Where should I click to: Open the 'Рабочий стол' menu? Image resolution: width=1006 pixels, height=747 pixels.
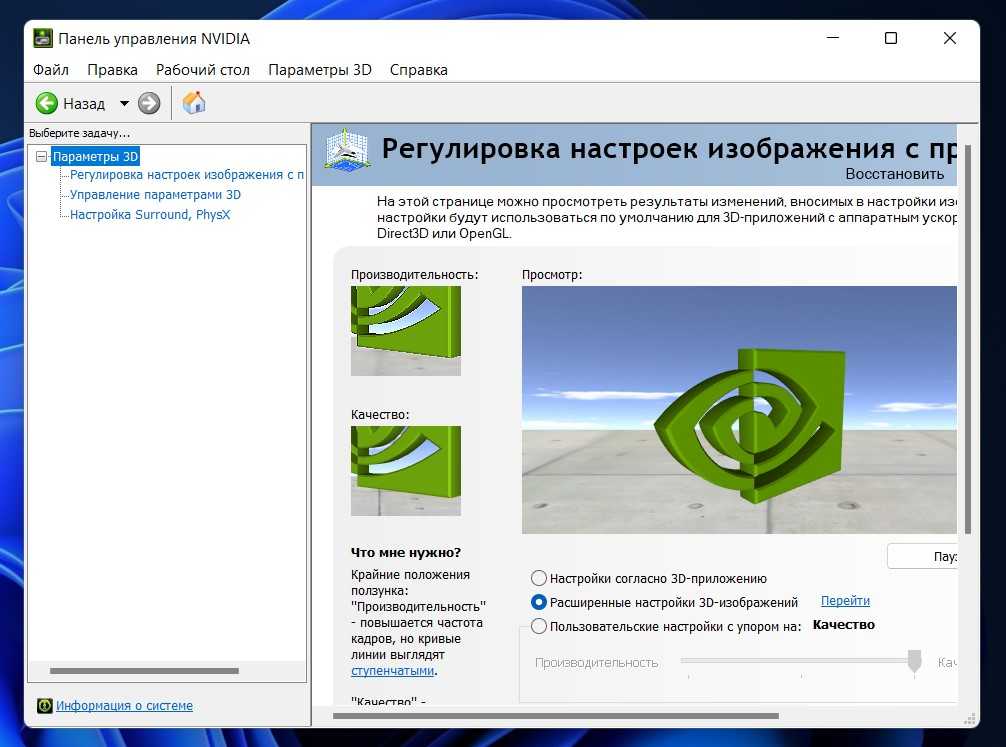(x=203, y=70)
